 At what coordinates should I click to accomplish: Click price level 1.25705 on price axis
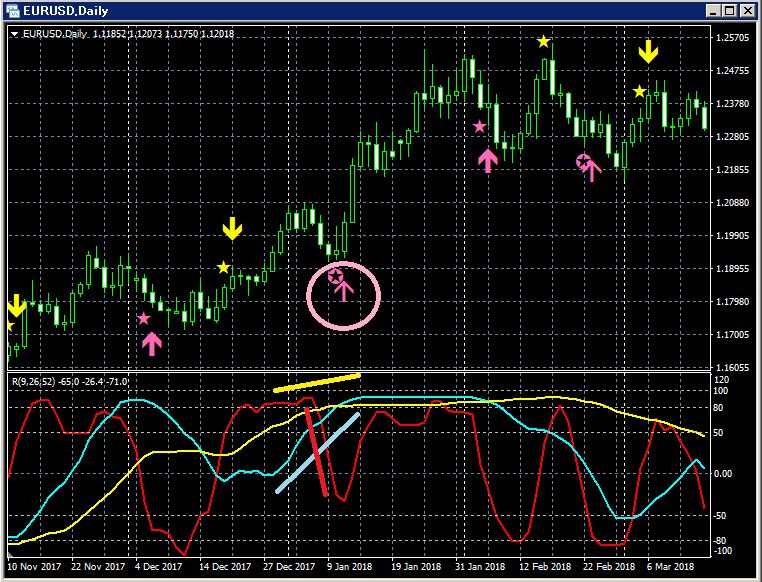tap(733, 38)
